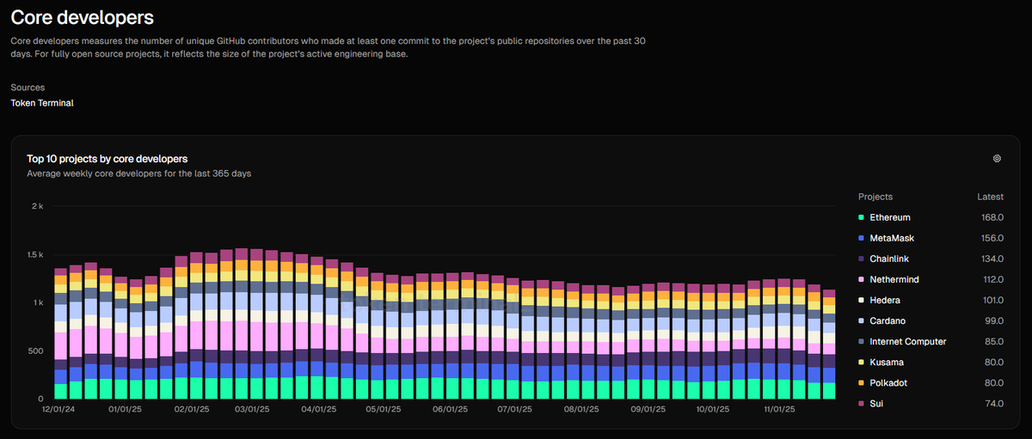Click the blue MetaMask legend swatch
The height and width of the screenshot is (439, 1032).
pos(861,238)
